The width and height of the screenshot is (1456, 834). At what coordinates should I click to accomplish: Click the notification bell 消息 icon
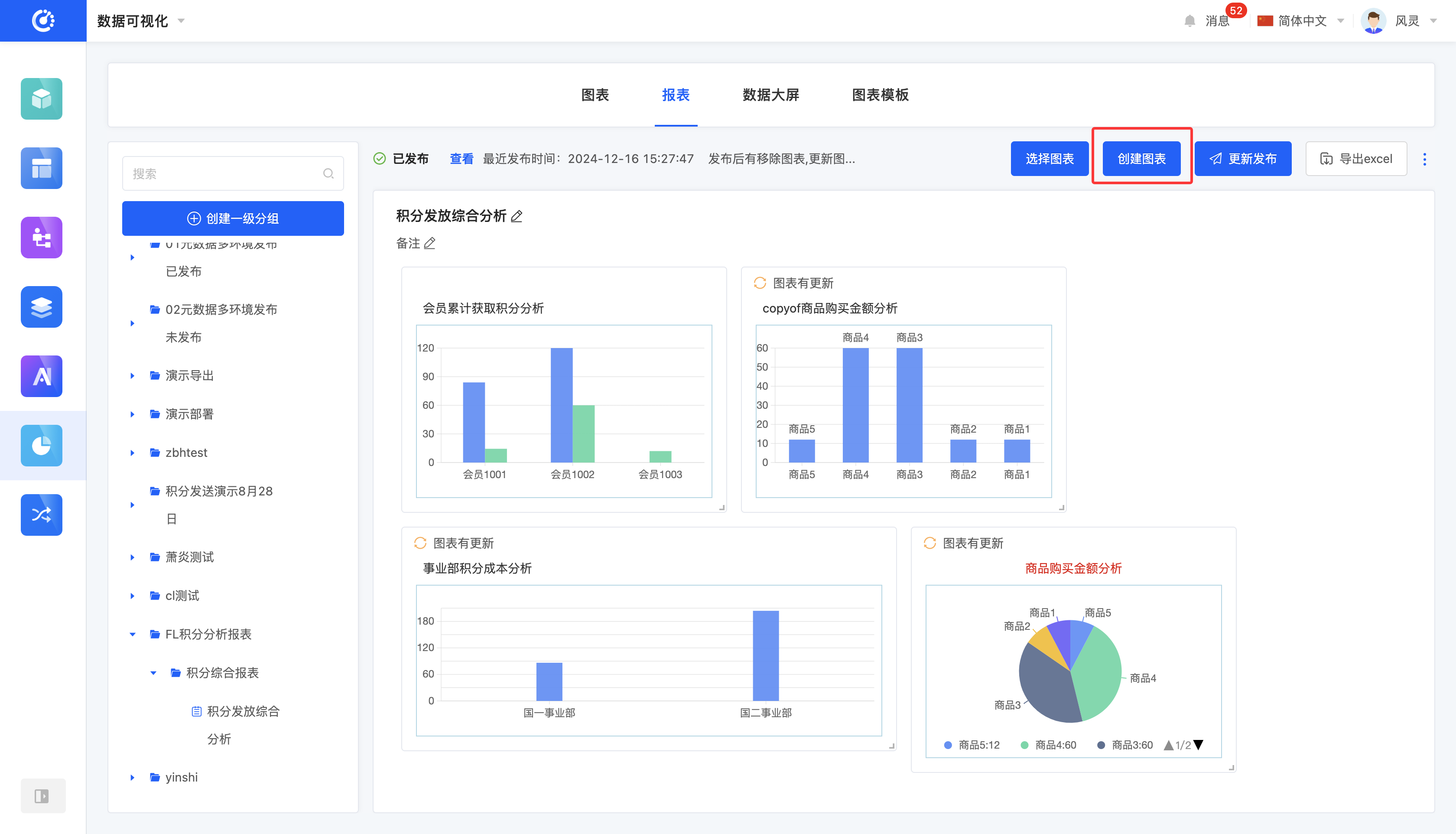1190,21
